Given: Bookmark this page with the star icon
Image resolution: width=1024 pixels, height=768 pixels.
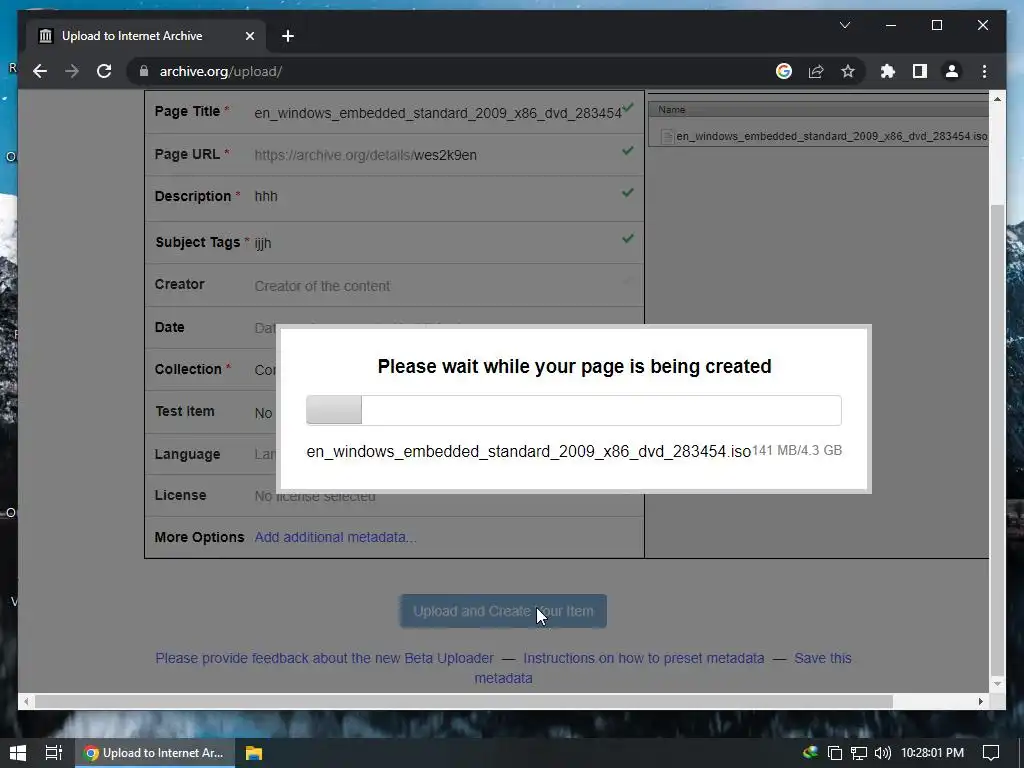Looking at the screenshot, I should pyautogui.click(x=848, y=71).
